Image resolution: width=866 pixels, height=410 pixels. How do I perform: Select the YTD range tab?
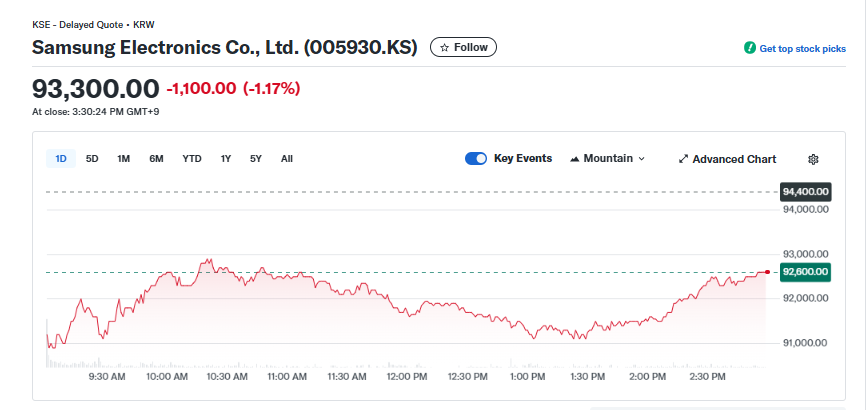point(192,159)
